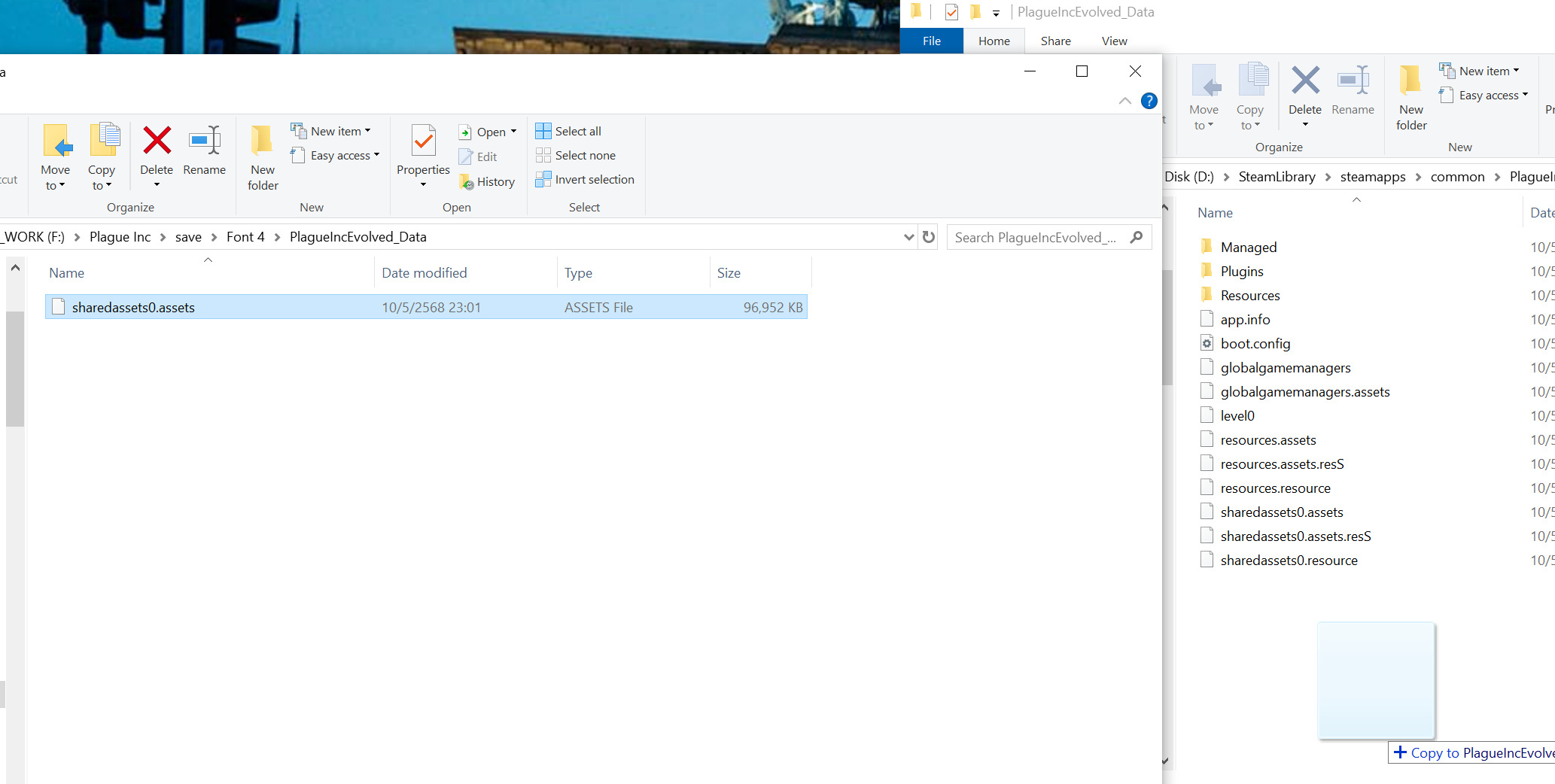Click Copy to icon in the back window
The width and height of the screenshot is (1555, 784).
coord(1252,80)
